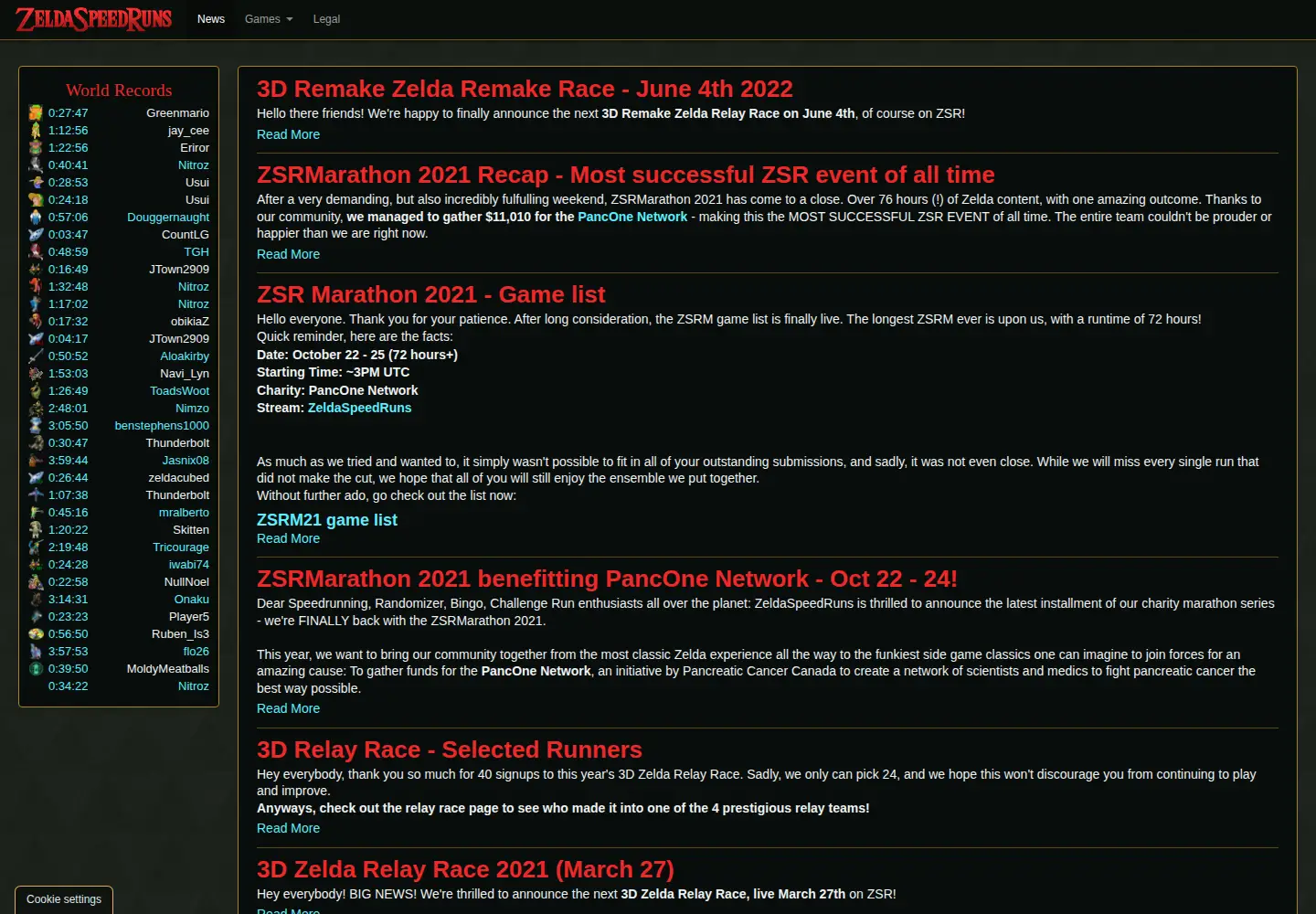Click the game icon beside 3:05:50
1316x914 pixels.
click(36, 426)
